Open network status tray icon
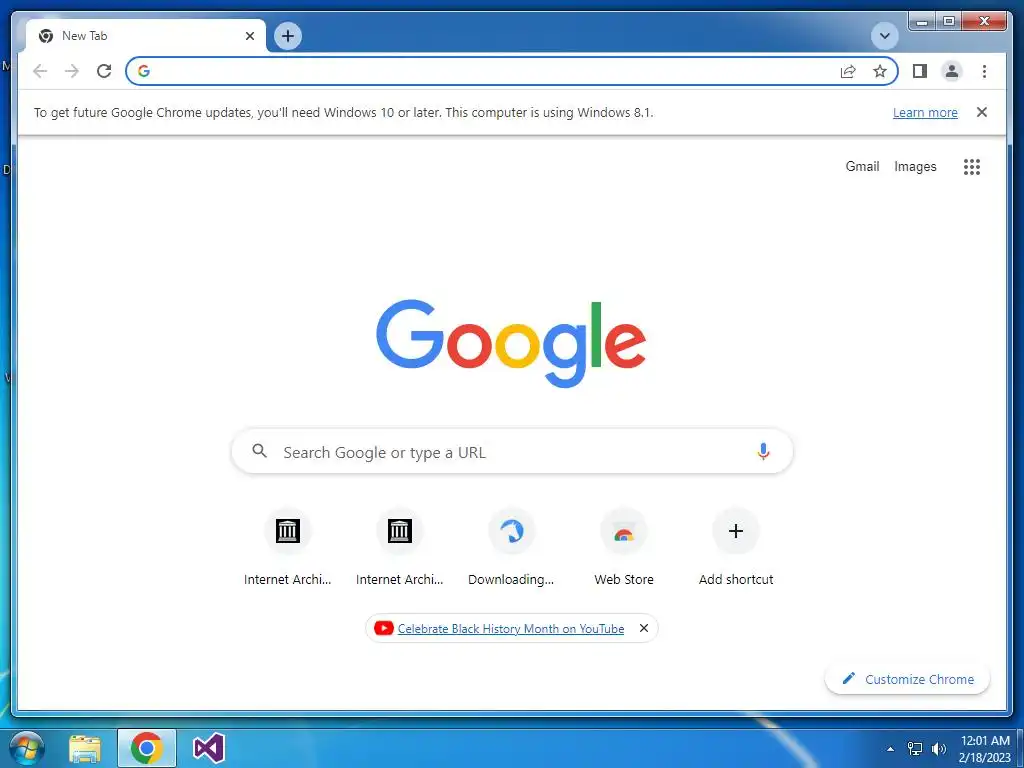Image resolution: width=1024 pixels, height=768 pixels. click(915, 749)
